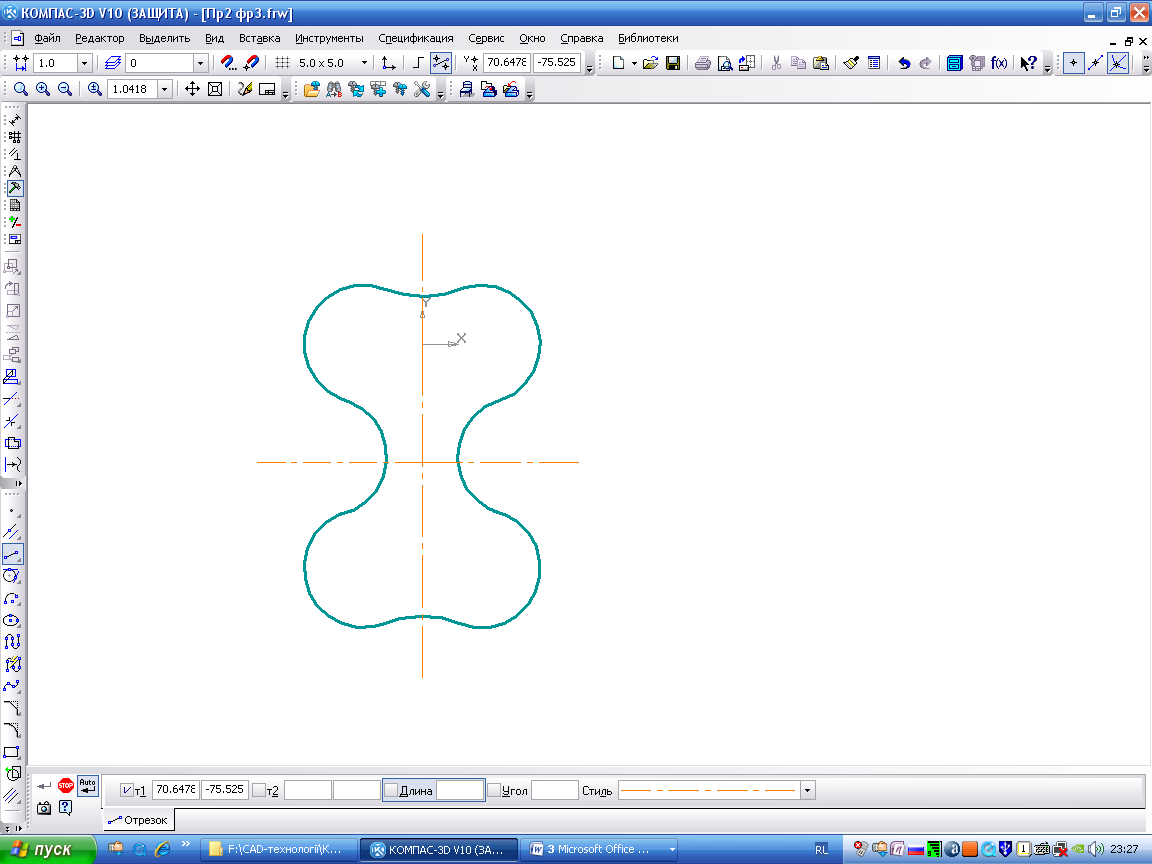This screenshot has width=1152, height=864.
Task: Click the Длина length input field
Action: [460, 791]
